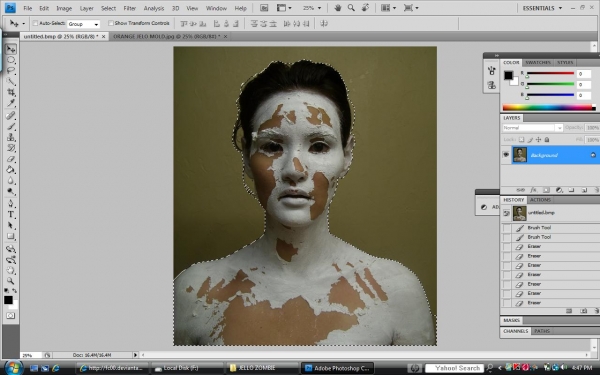Select the Magic Wand tool

point(11,82)
